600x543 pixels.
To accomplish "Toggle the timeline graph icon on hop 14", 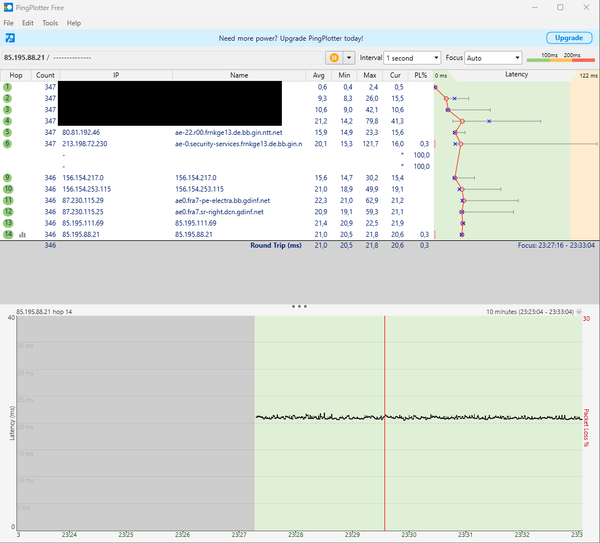I will click(x=22, y=235).
